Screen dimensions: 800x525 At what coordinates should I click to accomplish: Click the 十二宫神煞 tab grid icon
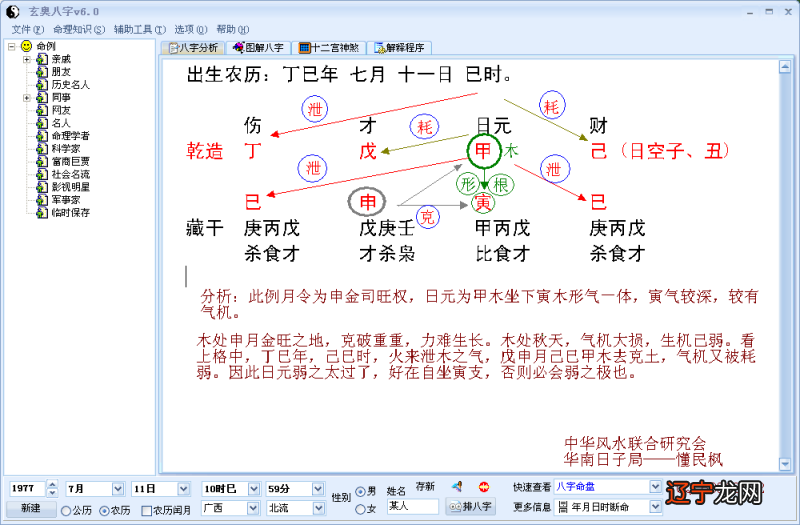[305, 47]
